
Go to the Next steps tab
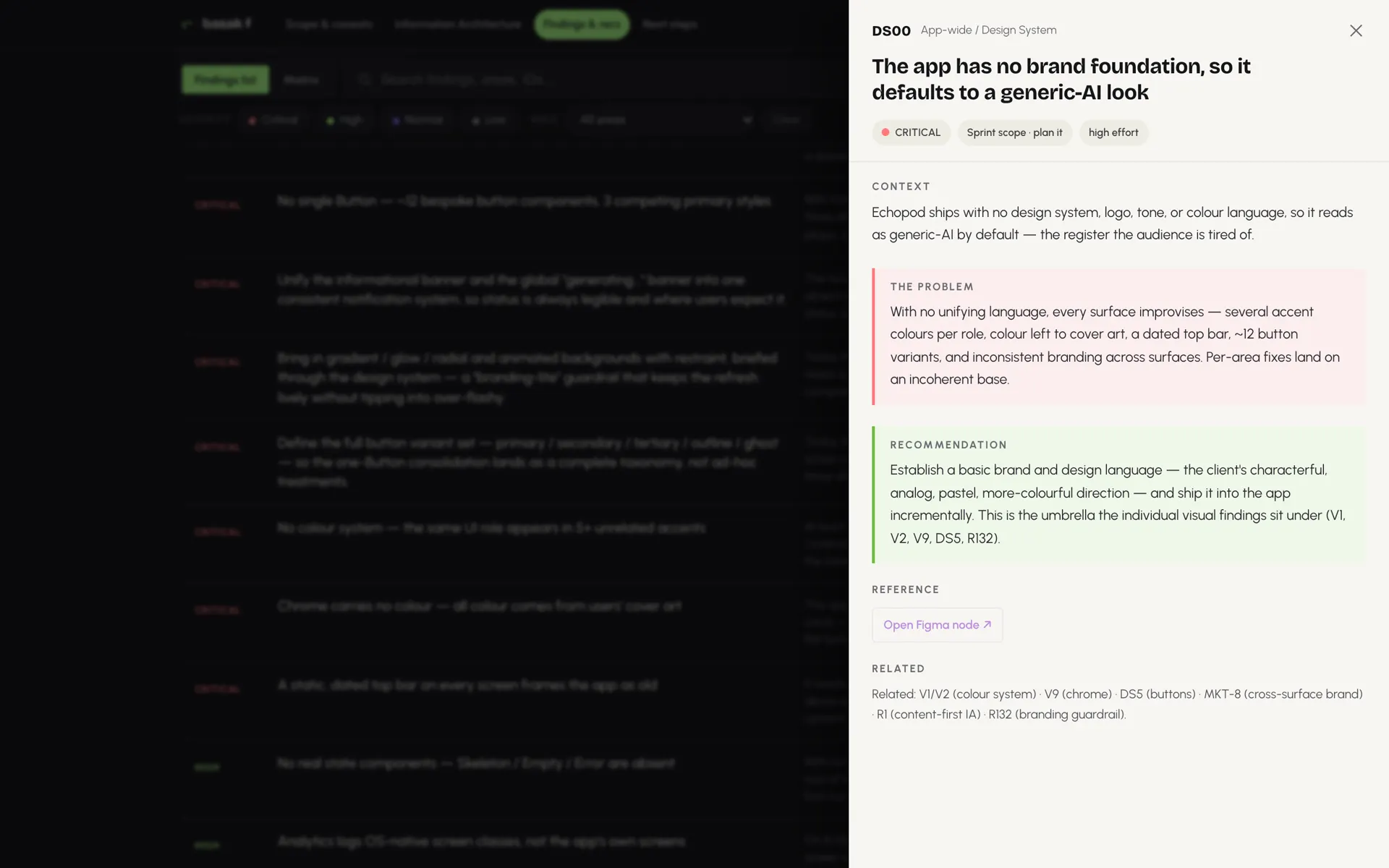point(669,24)
